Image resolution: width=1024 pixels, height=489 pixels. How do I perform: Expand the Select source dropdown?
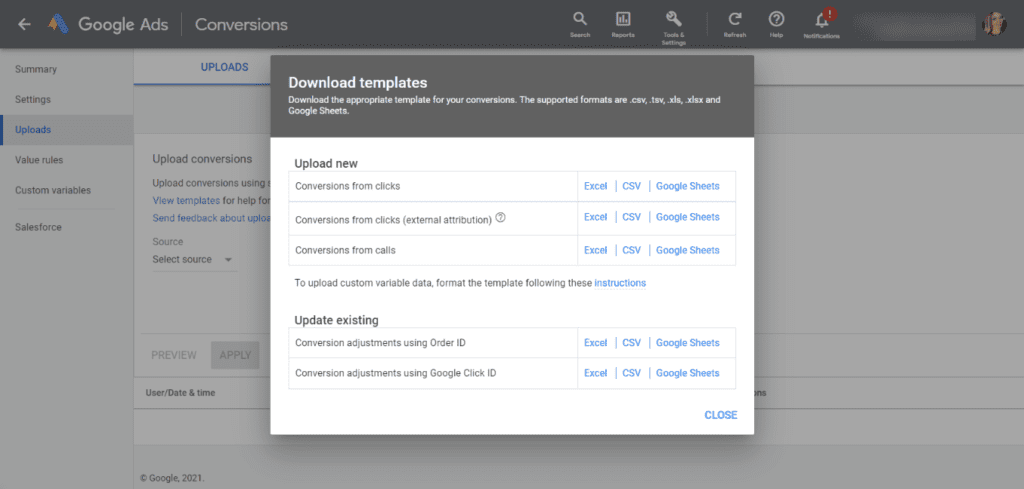pyautogui.click(x=193, y=259)
